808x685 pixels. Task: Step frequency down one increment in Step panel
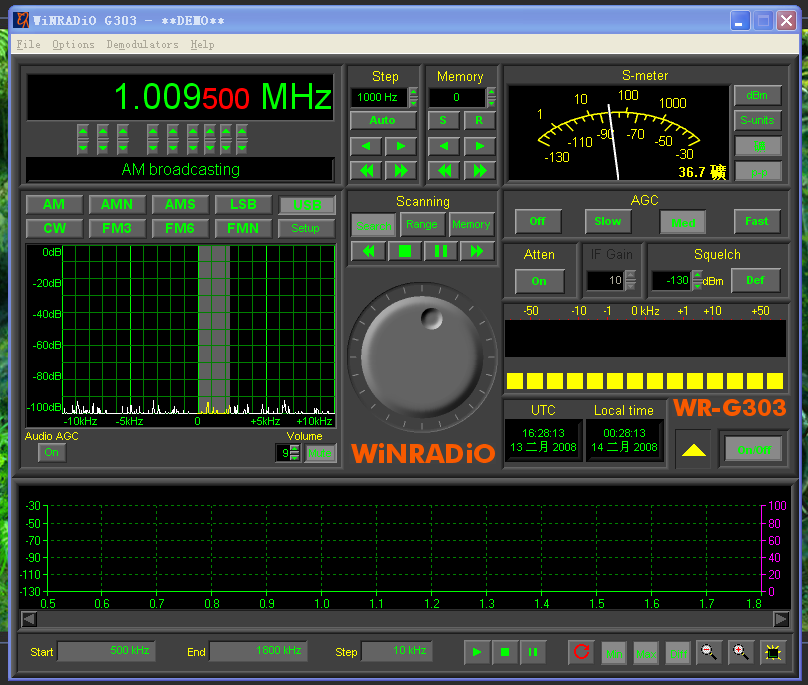[366, 146]
